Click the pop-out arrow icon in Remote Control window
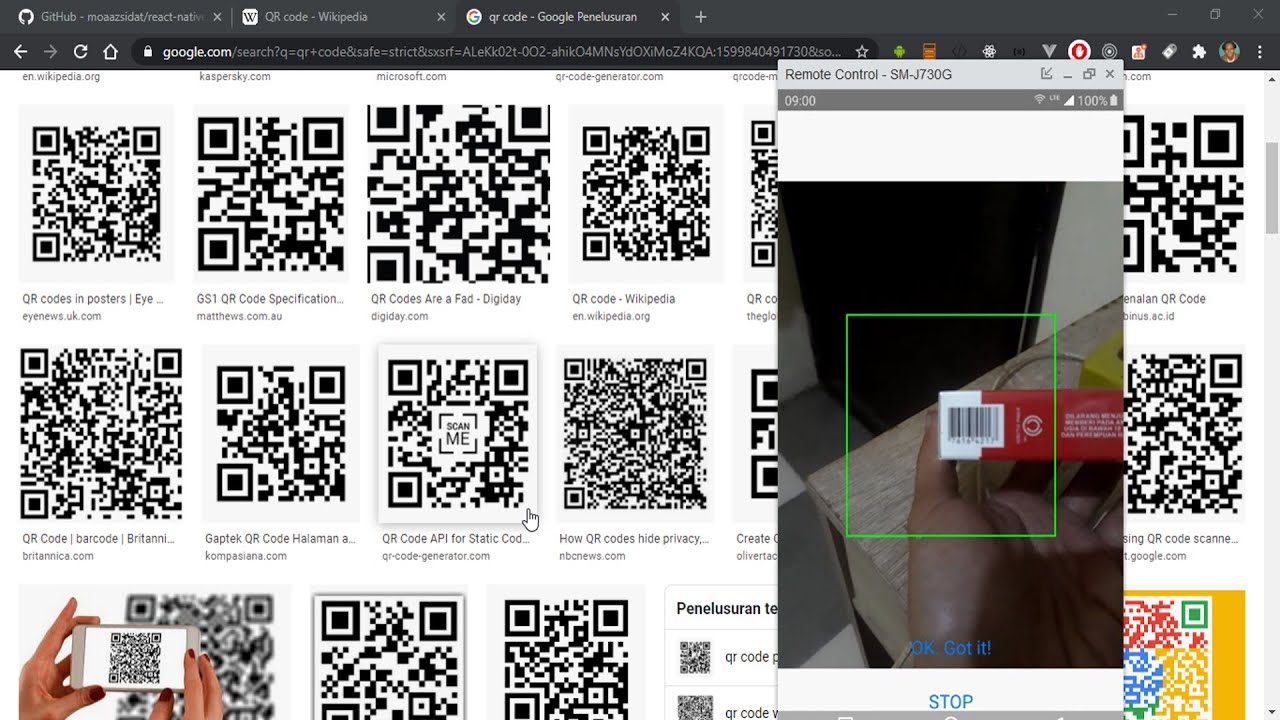Image resolution: width=1280 pixels, height=720 pixels. coord(1046,74)
